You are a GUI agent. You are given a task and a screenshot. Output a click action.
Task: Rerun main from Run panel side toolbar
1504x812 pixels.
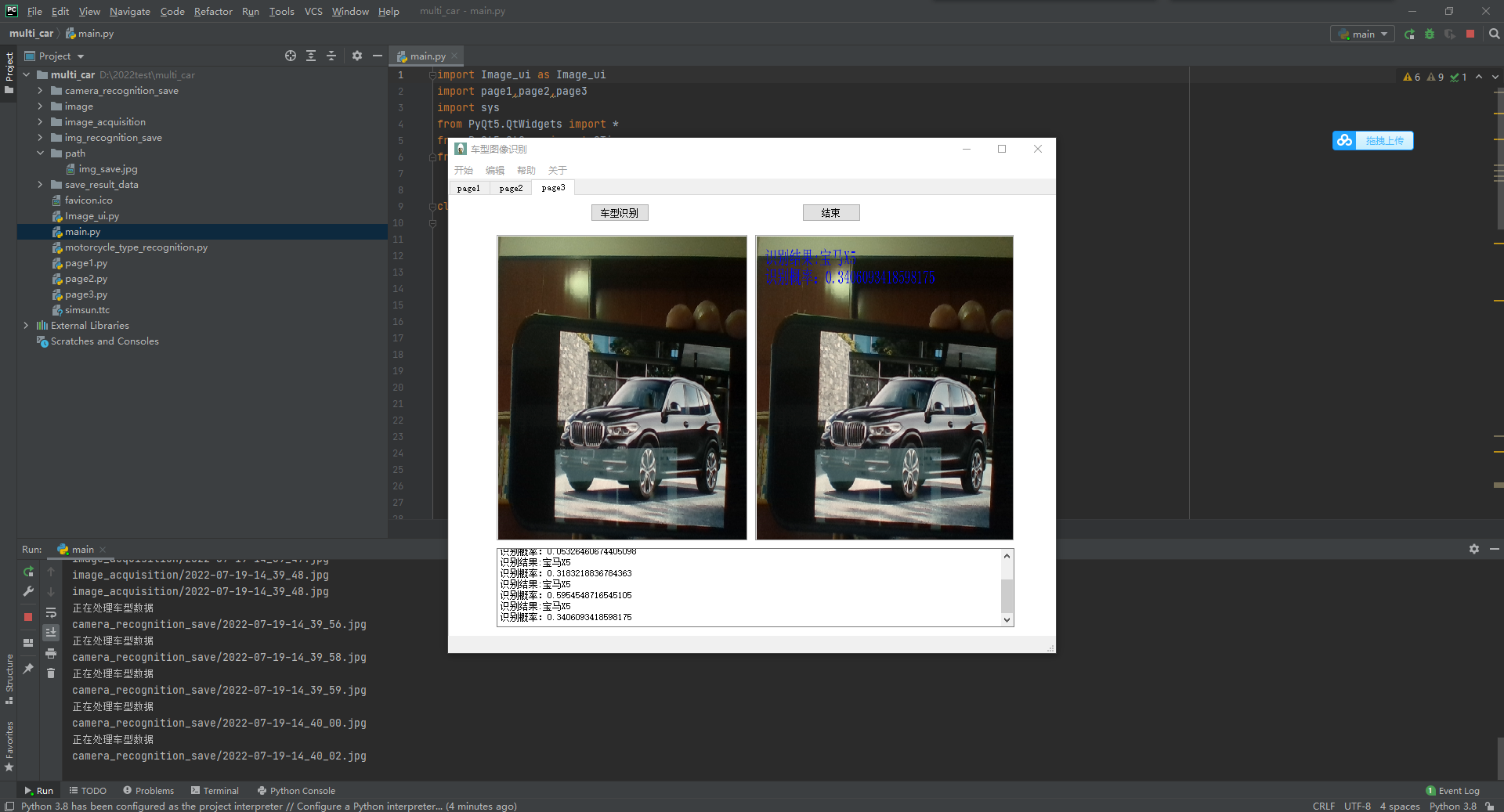pyautogui.click(x=28, y=572)
